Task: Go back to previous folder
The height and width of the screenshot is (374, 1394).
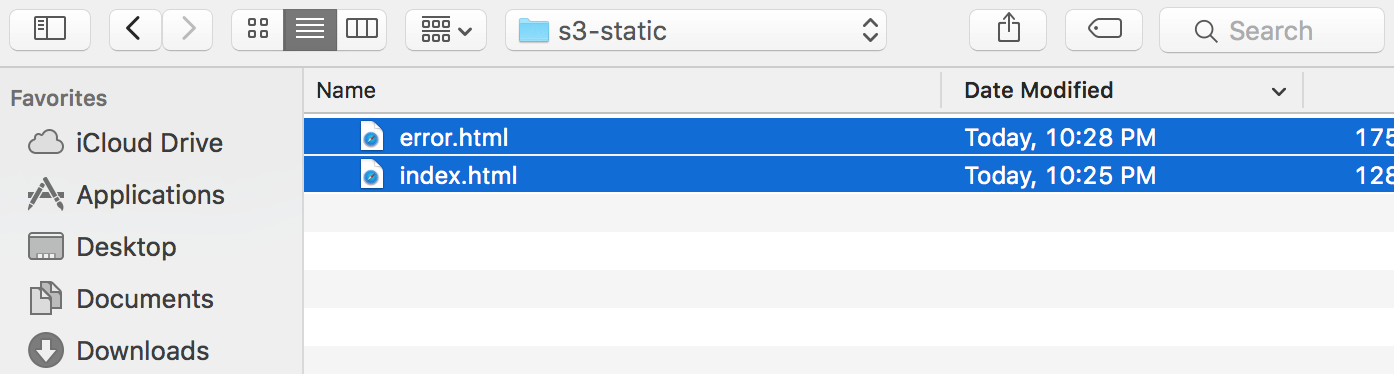Action: pos(135,30)
